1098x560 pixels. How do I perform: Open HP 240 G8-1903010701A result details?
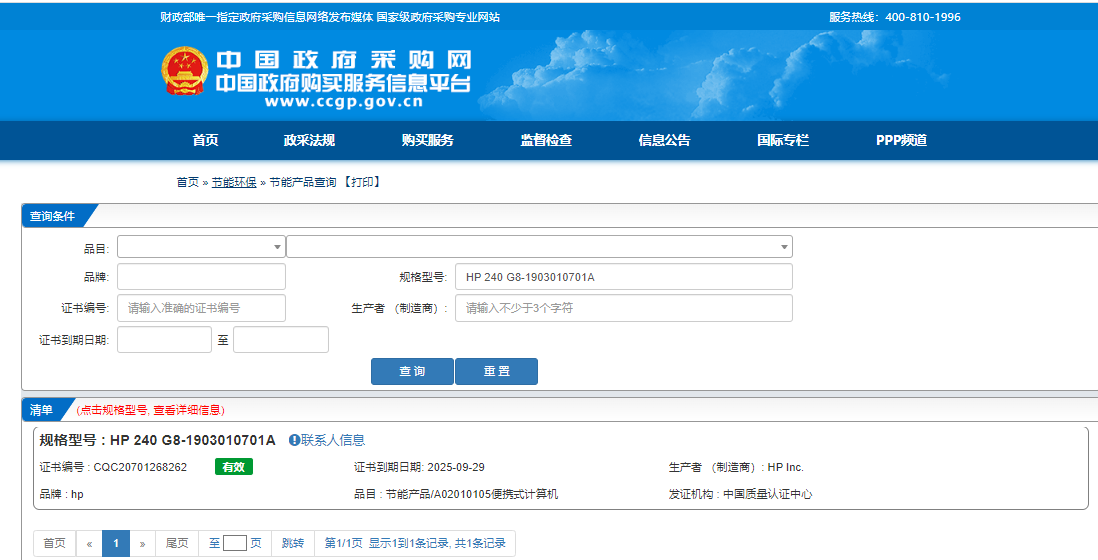tap(192, 440)
